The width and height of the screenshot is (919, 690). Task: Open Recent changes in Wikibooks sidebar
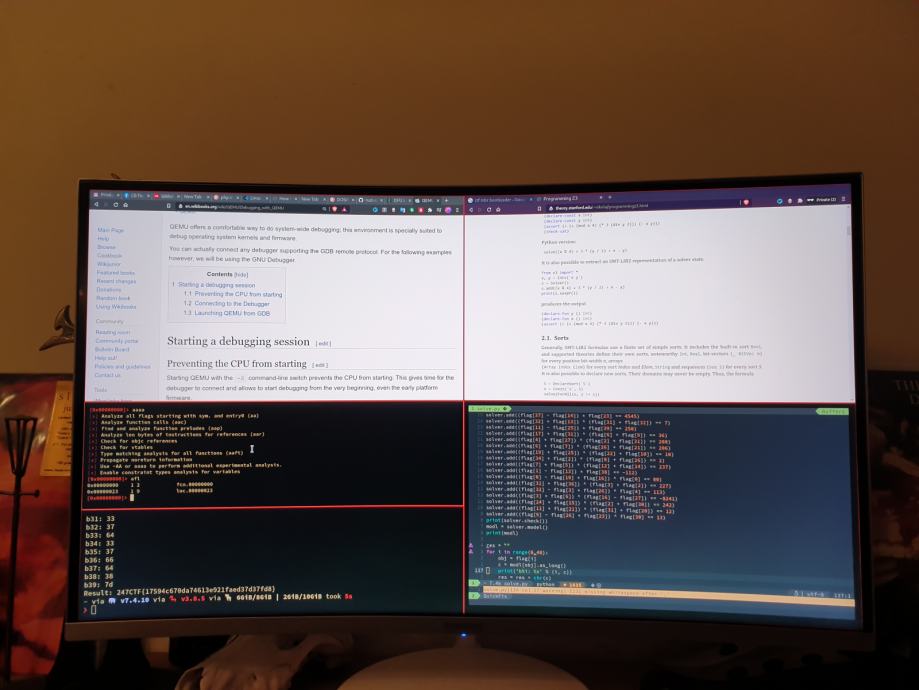[x=116, y=281]
